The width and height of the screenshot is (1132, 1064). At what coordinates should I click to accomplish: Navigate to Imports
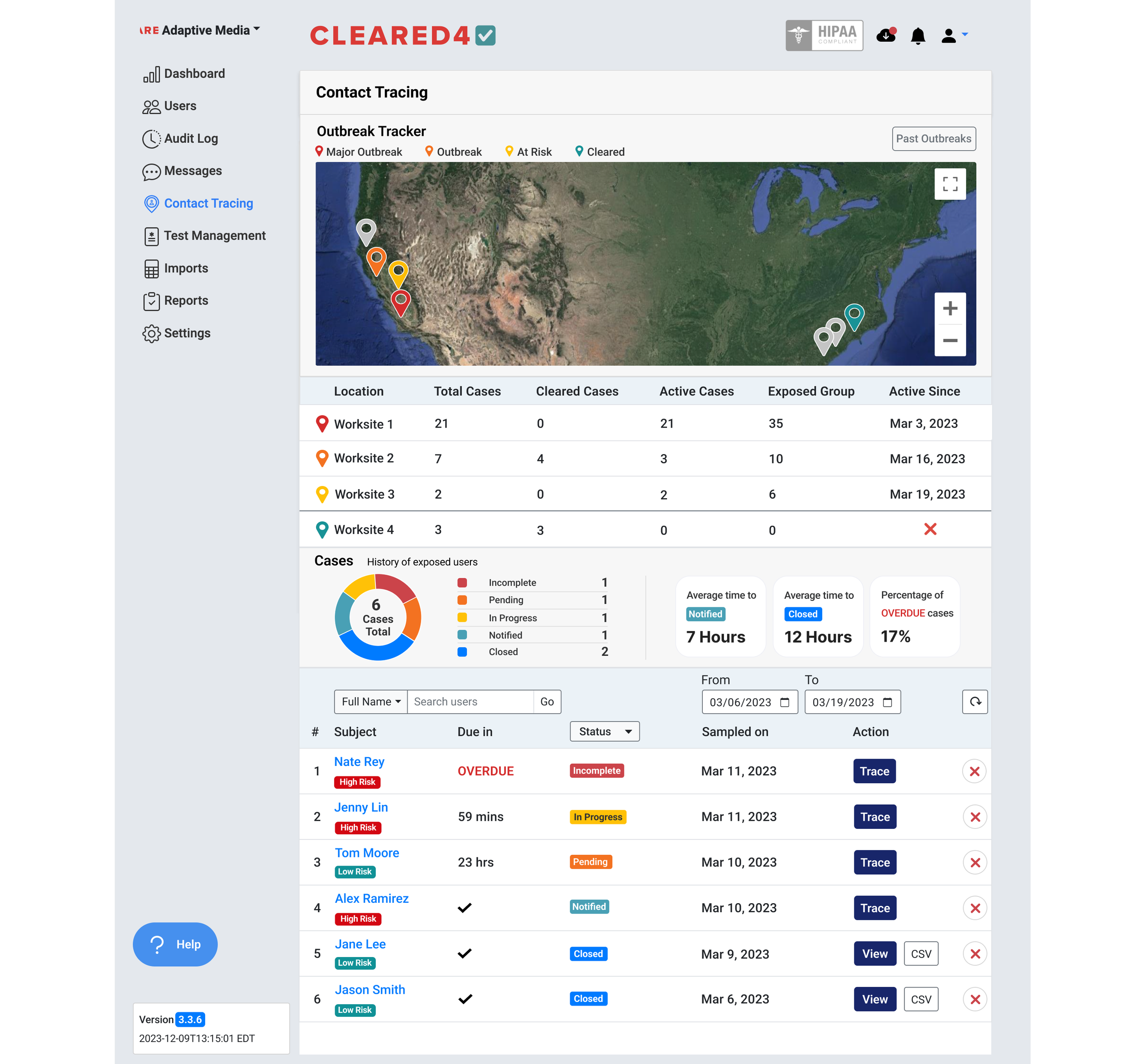click(x=175, y=268)
